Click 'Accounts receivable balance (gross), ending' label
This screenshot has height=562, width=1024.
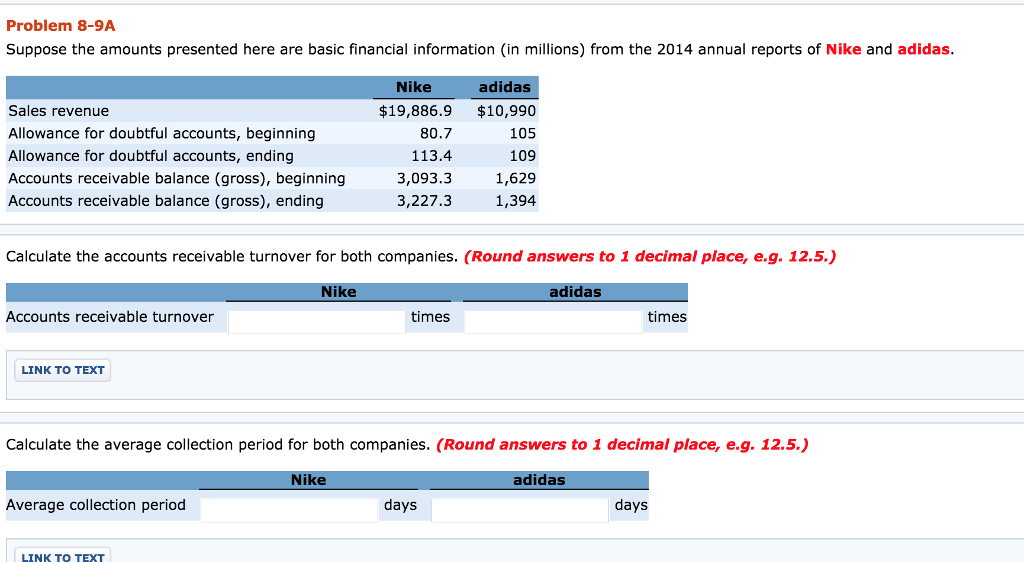(166, 201)
